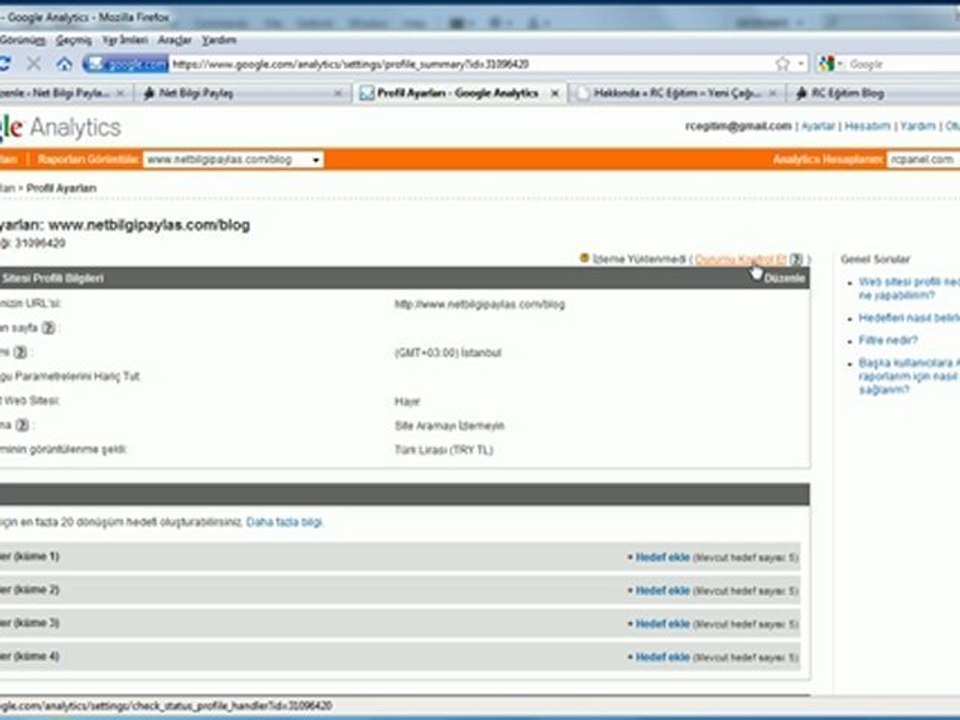Click the 'Durumu Kontrol Et' link
Screen dimensions: 960x720
740,260
